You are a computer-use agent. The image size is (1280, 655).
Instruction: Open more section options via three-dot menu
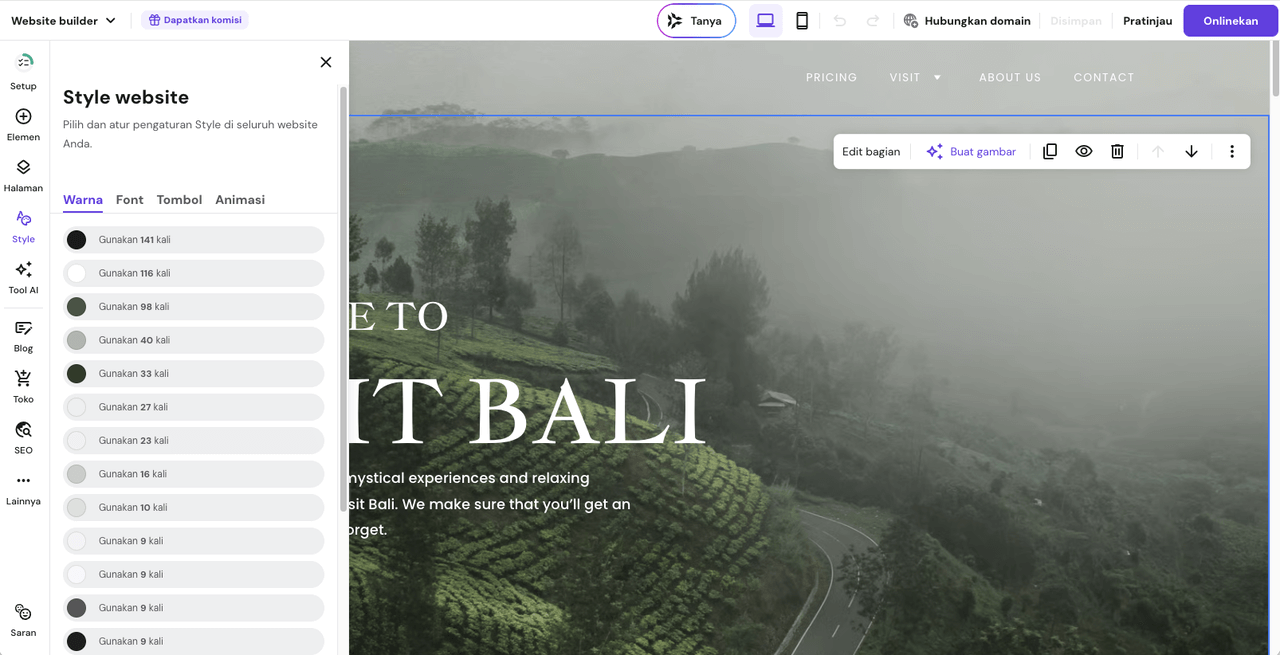tap(1232, 151)
